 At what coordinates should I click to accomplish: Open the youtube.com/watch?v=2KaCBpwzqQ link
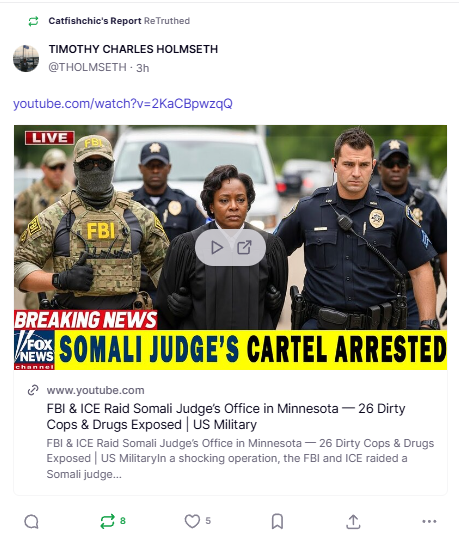[123, 103]
